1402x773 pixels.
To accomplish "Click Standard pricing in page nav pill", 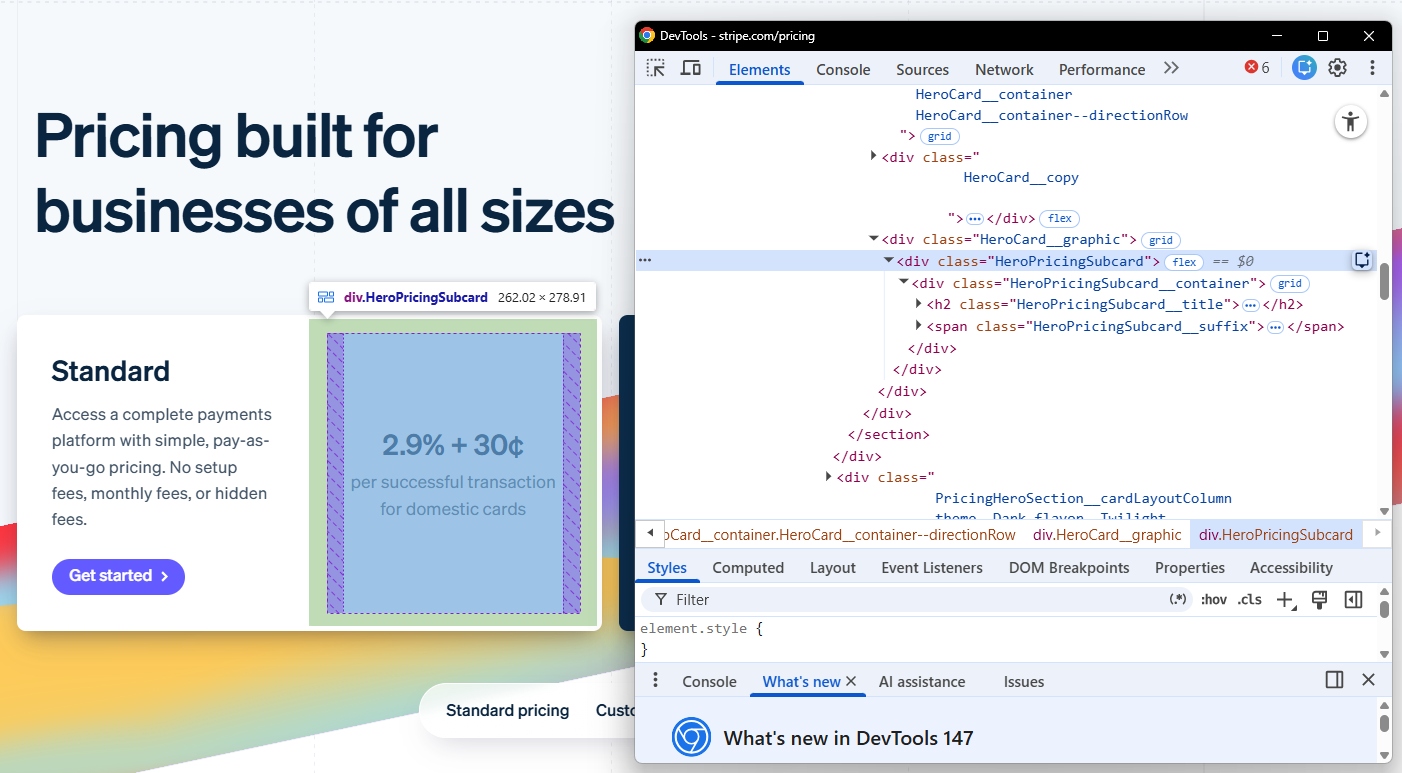I will [x=507, y=710].
